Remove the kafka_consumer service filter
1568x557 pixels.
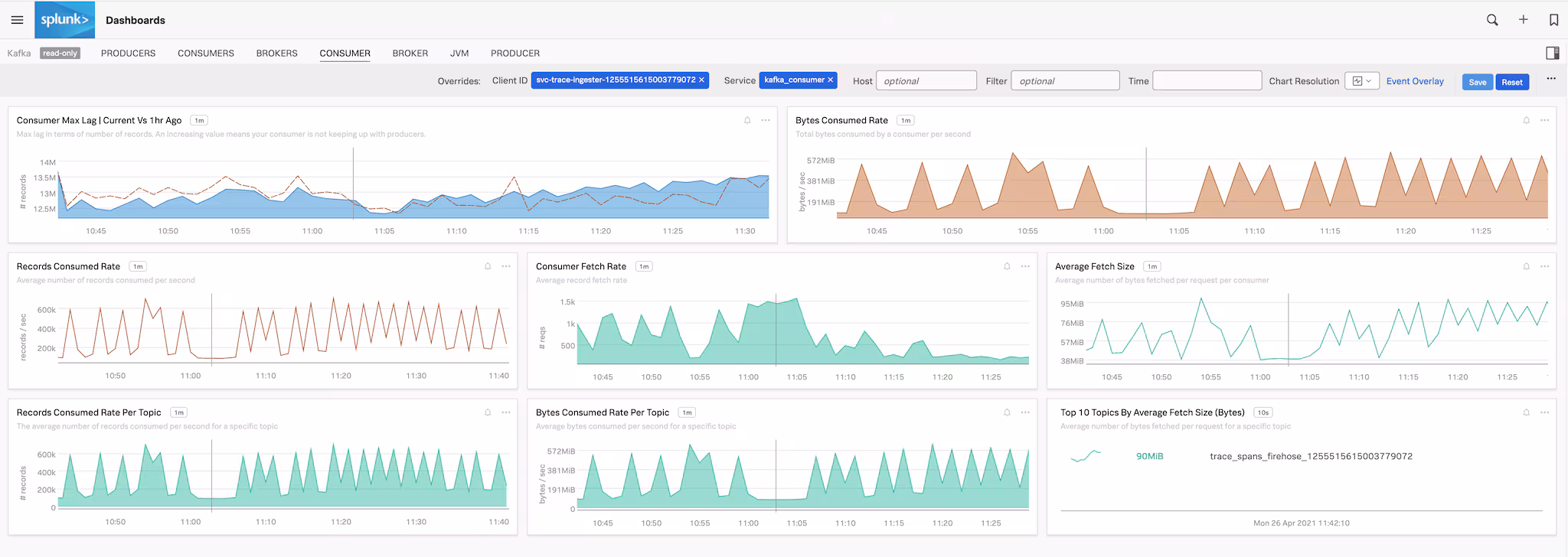tap(830, 80)
